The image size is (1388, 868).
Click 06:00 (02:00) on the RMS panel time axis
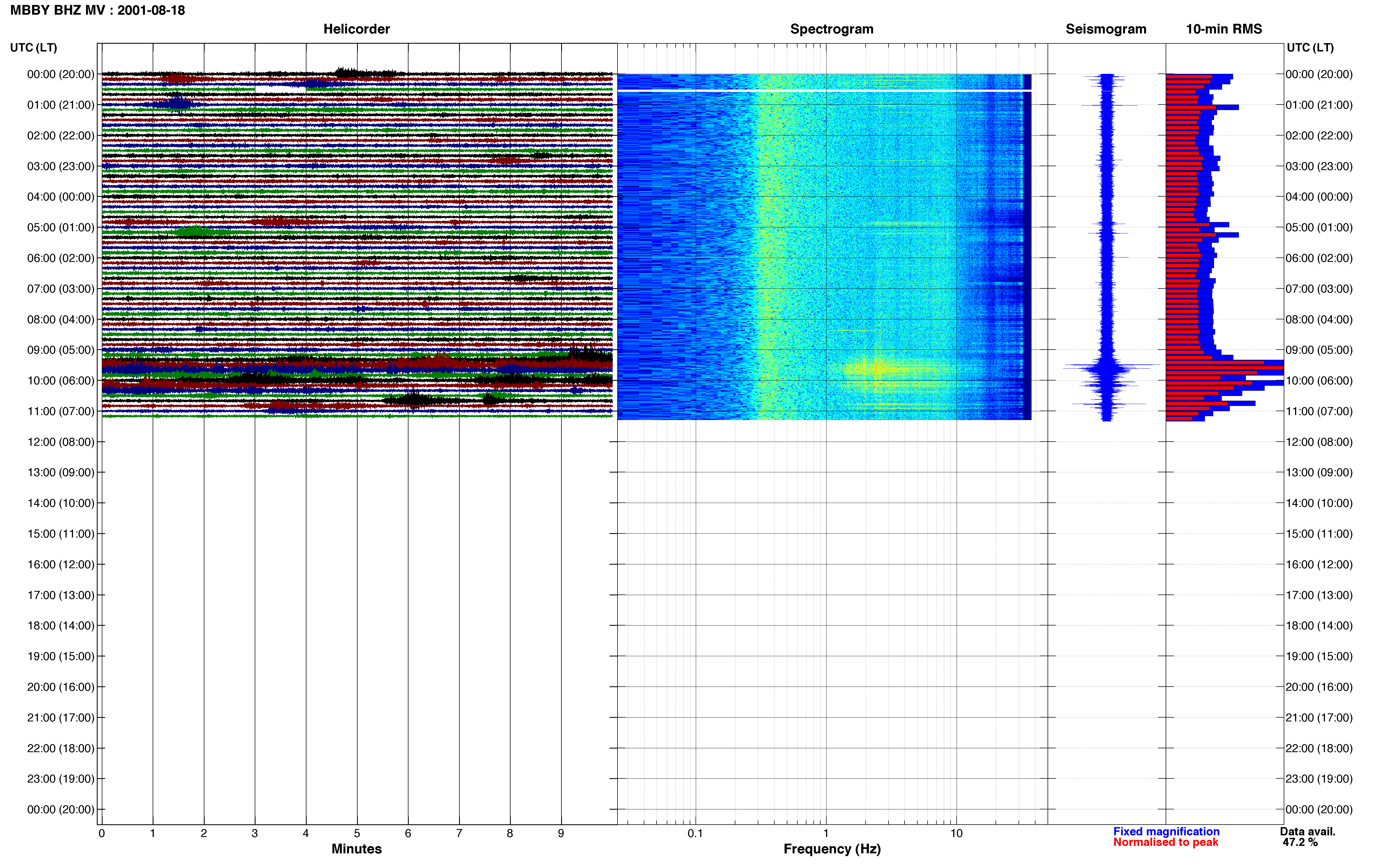click(x=1319, y=258)
